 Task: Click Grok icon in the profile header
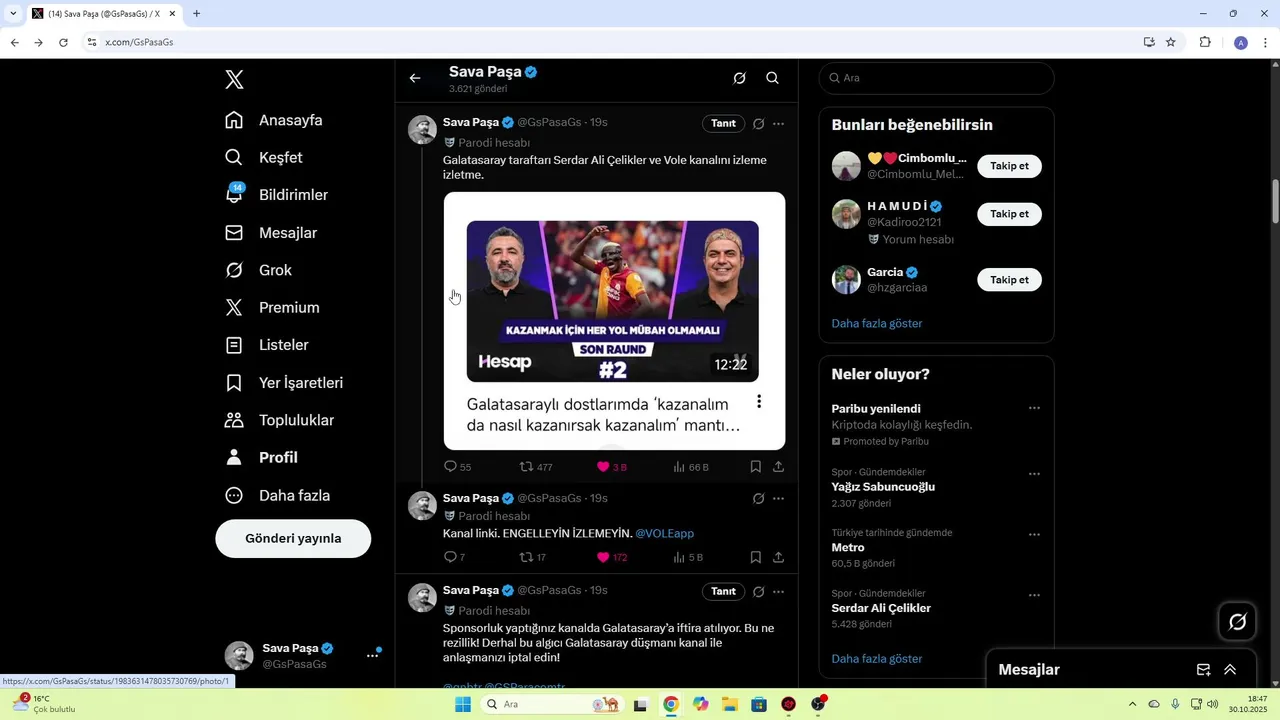point(739,78)
